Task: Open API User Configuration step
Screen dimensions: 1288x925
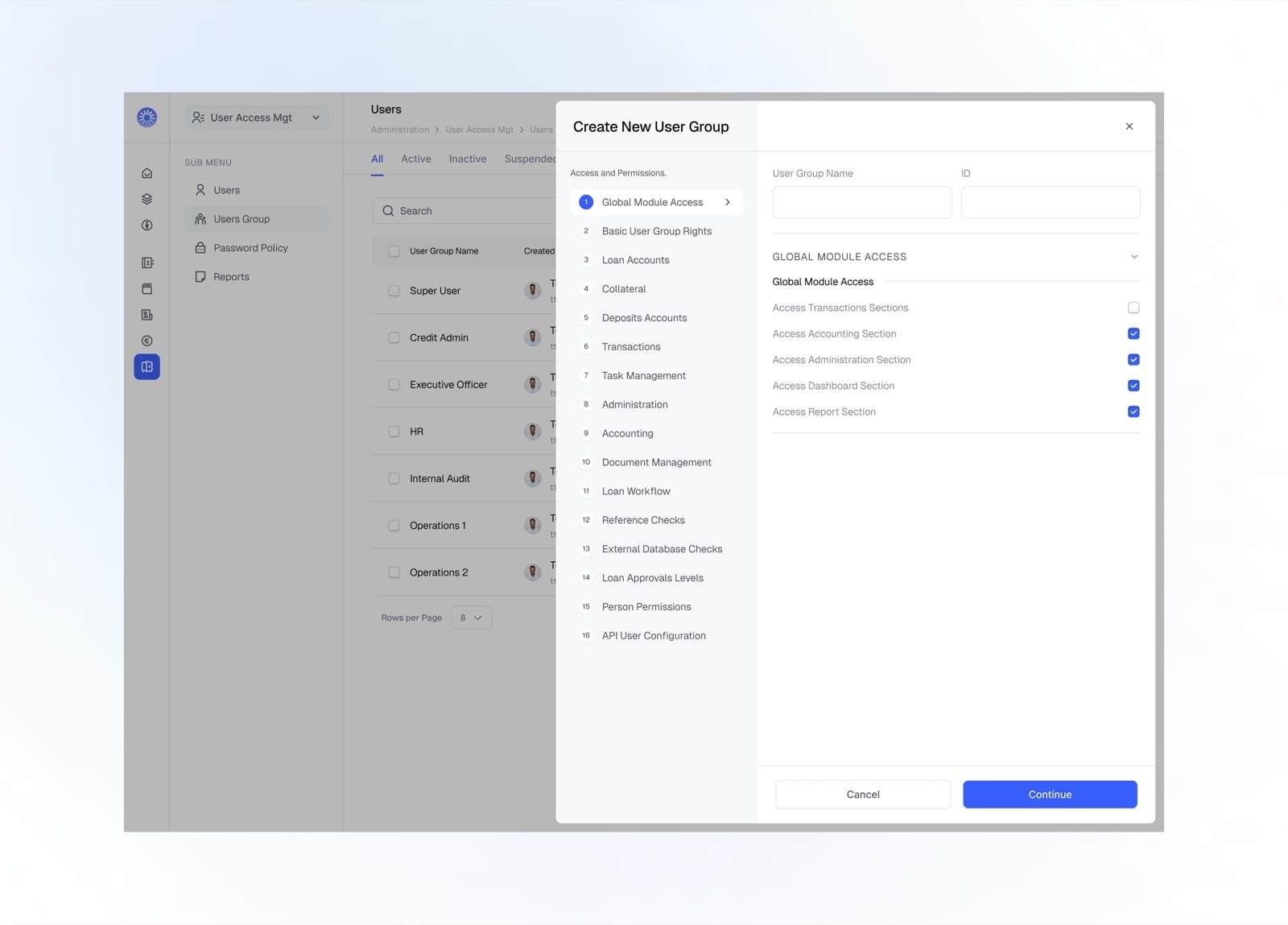Action: [656, 636]
